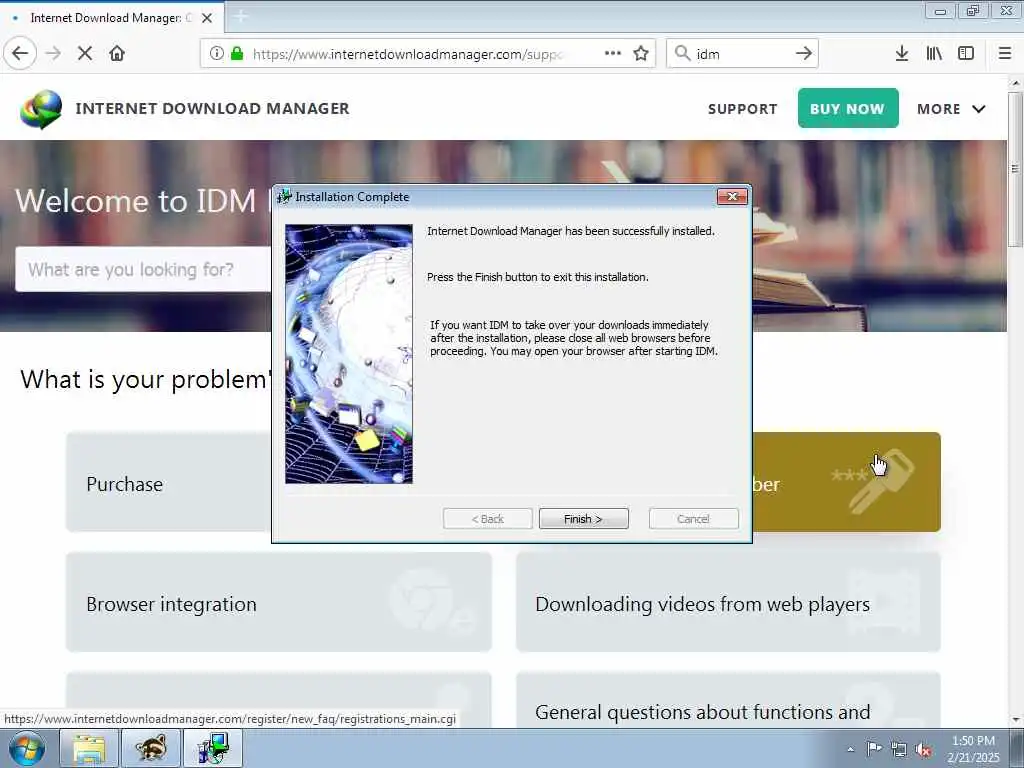Viewport: 1024px width, 768px height.
Task: Click Finish in the installation dialog
Action: [583, 519]
